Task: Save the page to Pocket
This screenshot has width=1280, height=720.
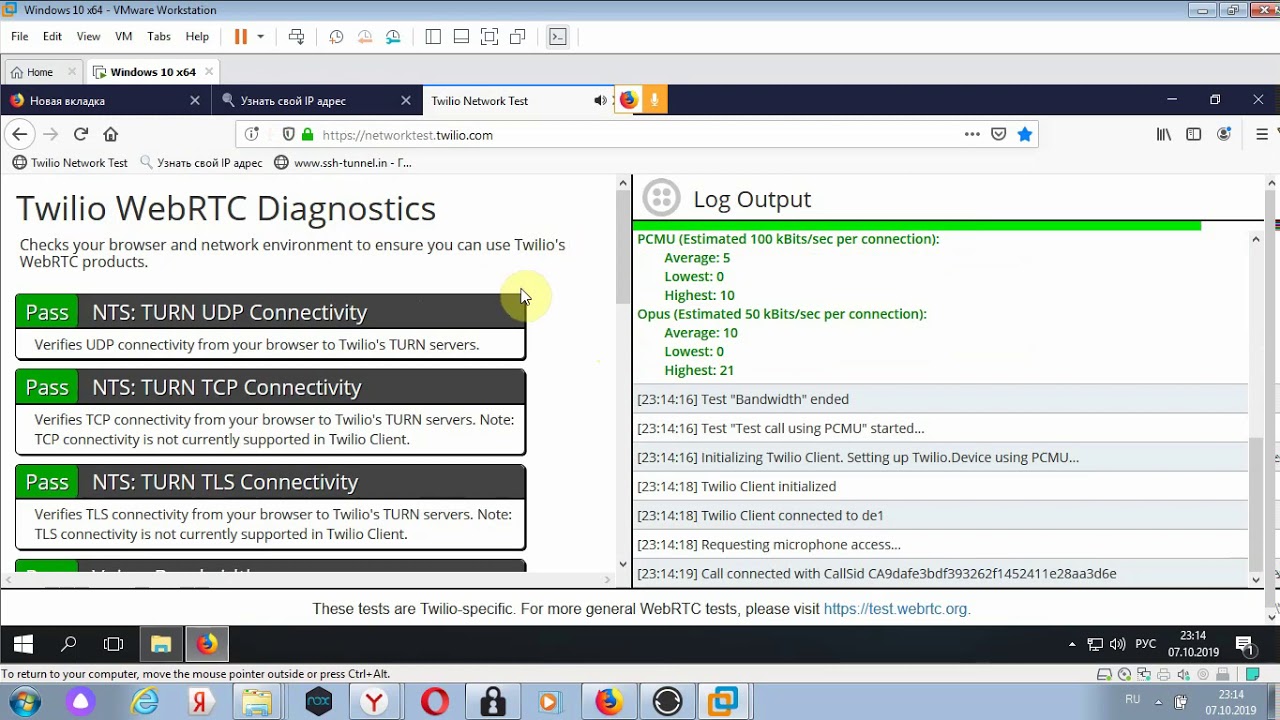Action: [998, 134]
